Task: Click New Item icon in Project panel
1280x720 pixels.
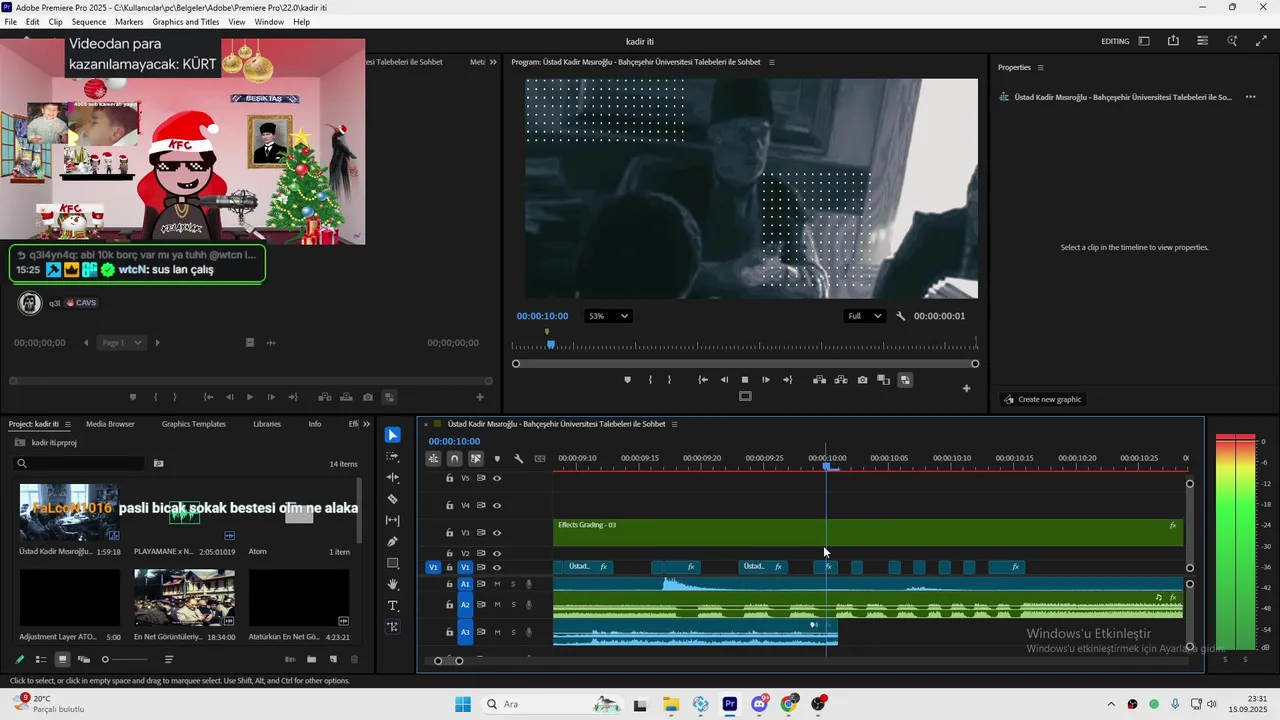Action: (333, 659)
